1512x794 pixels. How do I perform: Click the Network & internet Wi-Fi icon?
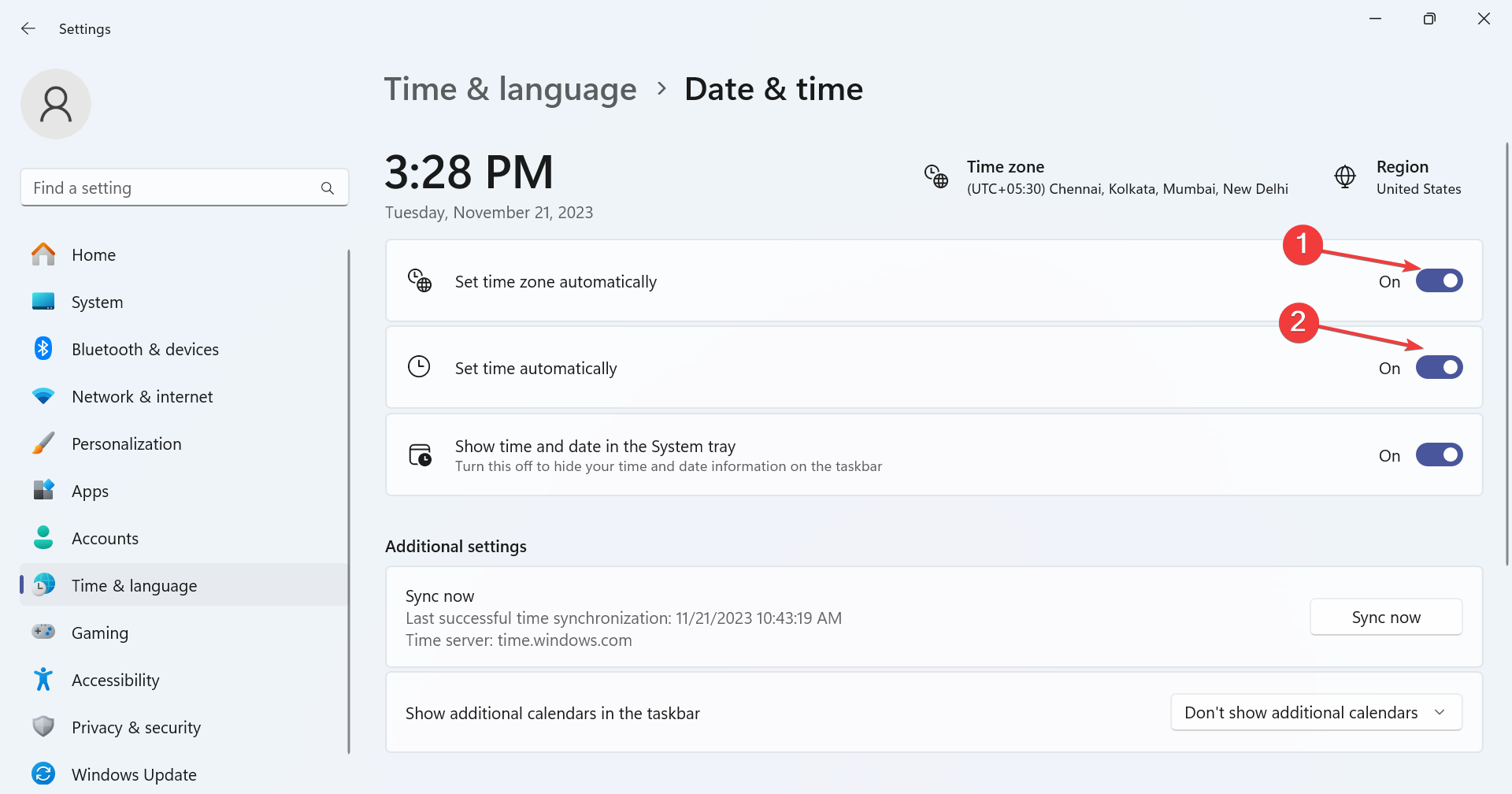click(x=43, y=396)
